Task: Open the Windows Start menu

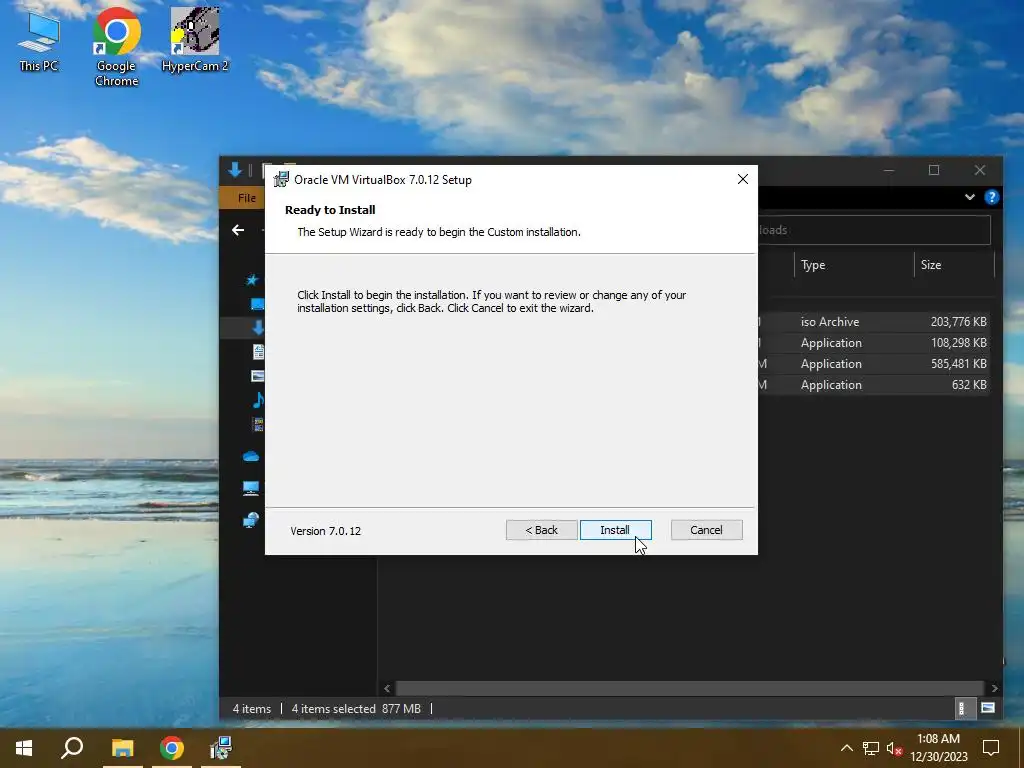Action: tap(24, 748)
